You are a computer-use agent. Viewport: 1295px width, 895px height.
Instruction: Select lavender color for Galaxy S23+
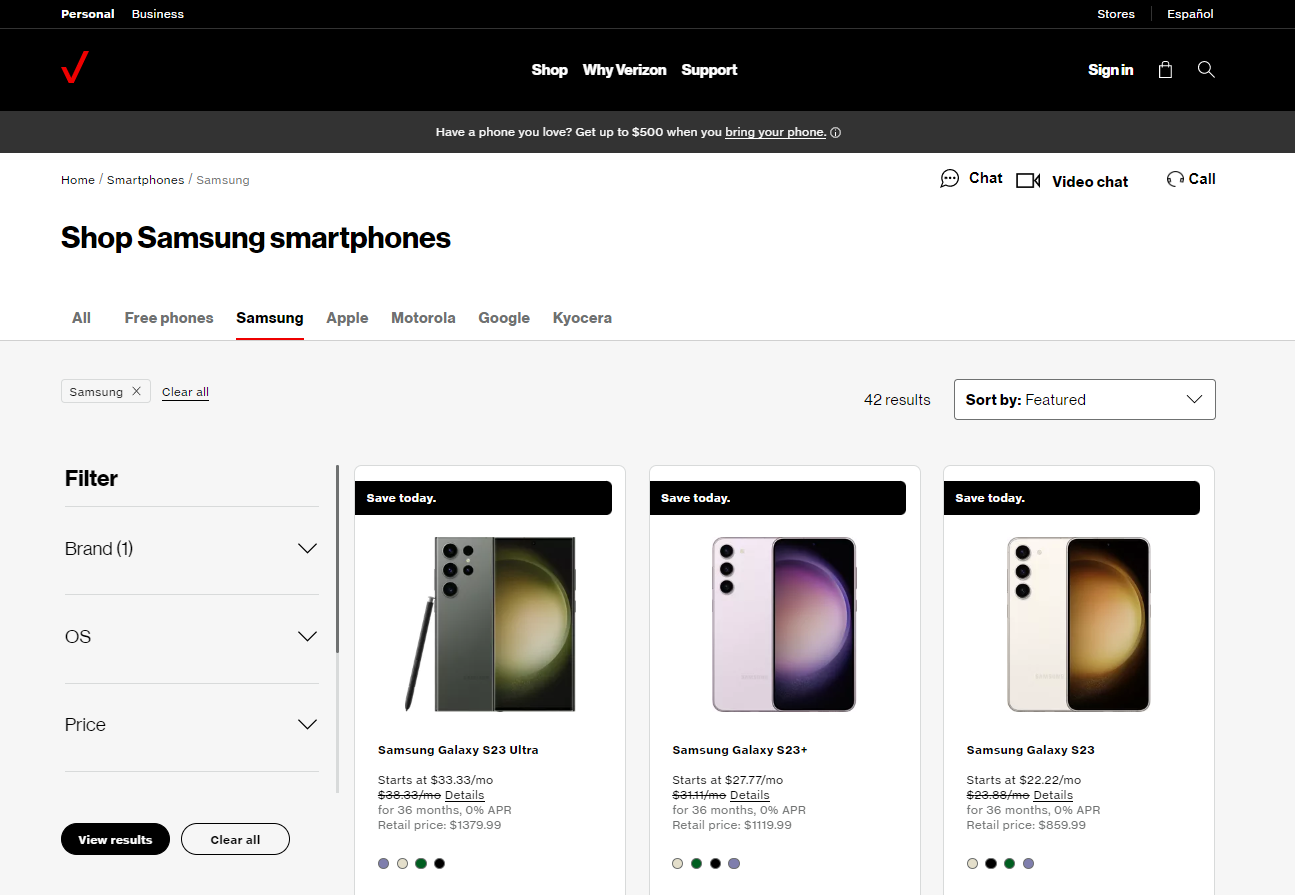(735, 863)
